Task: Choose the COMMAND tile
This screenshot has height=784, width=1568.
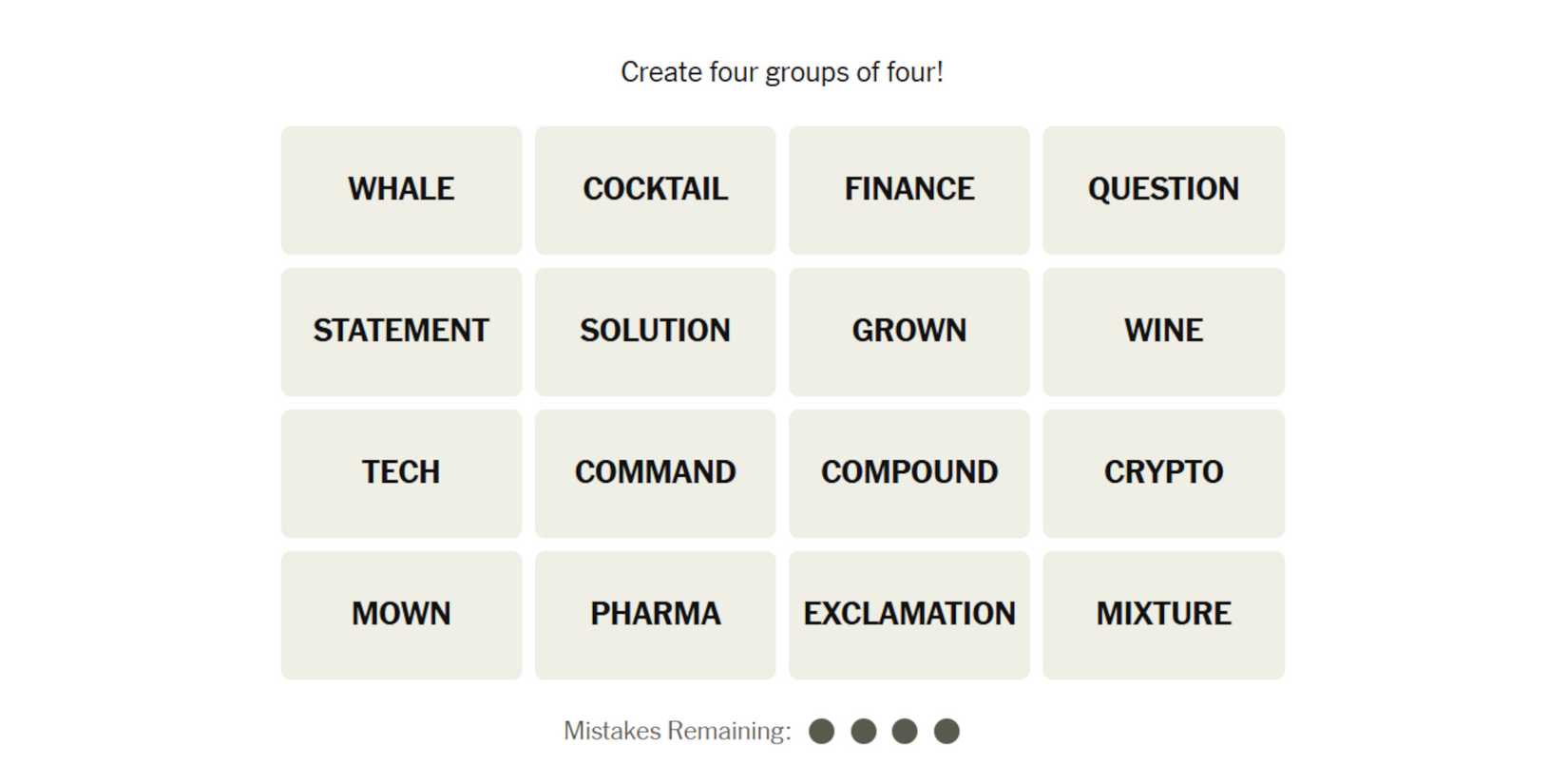Action: pyautogui.click(x=655, y=473)
